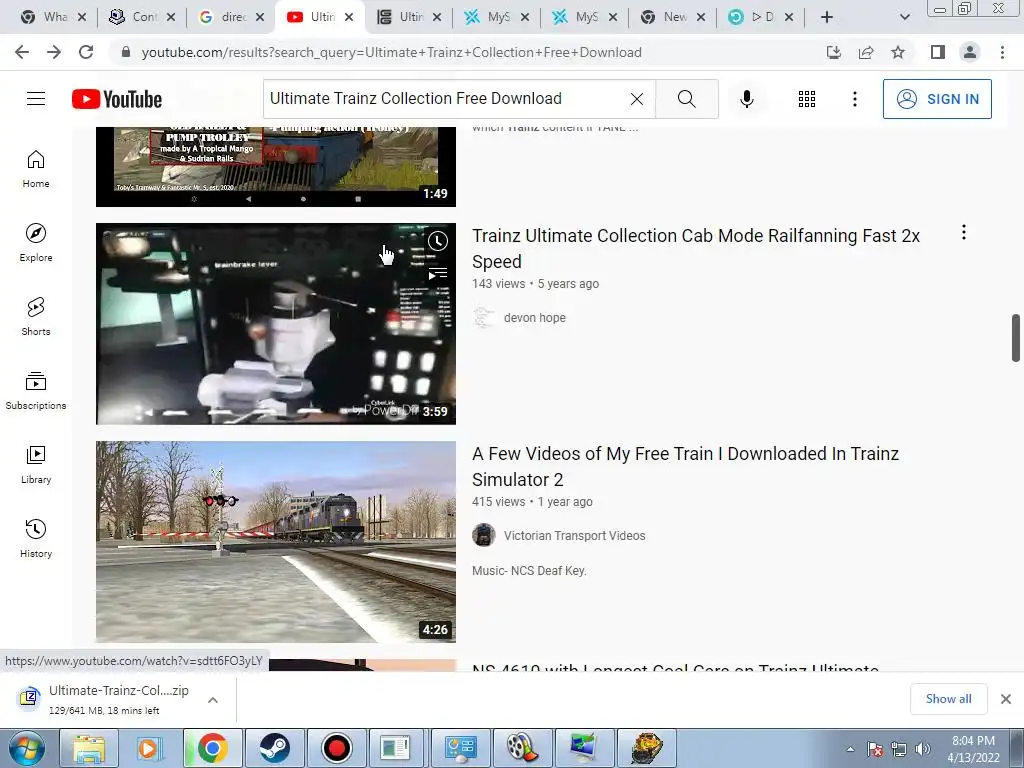Open the Cab Mode Railfanning video thumbnail

click(x=276, y=324)
